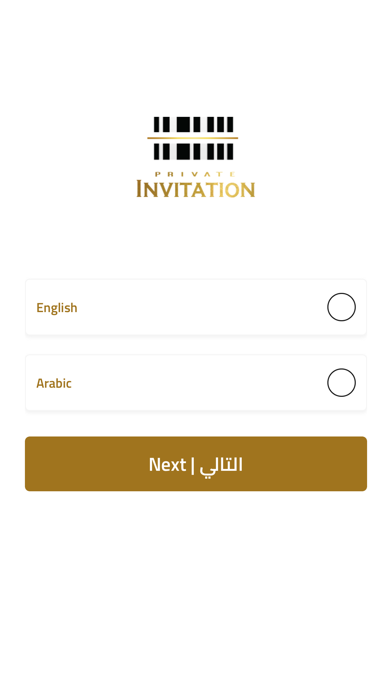Choose the English language label
The width and height of the screenshot is (392, 696).
point(57,307)
